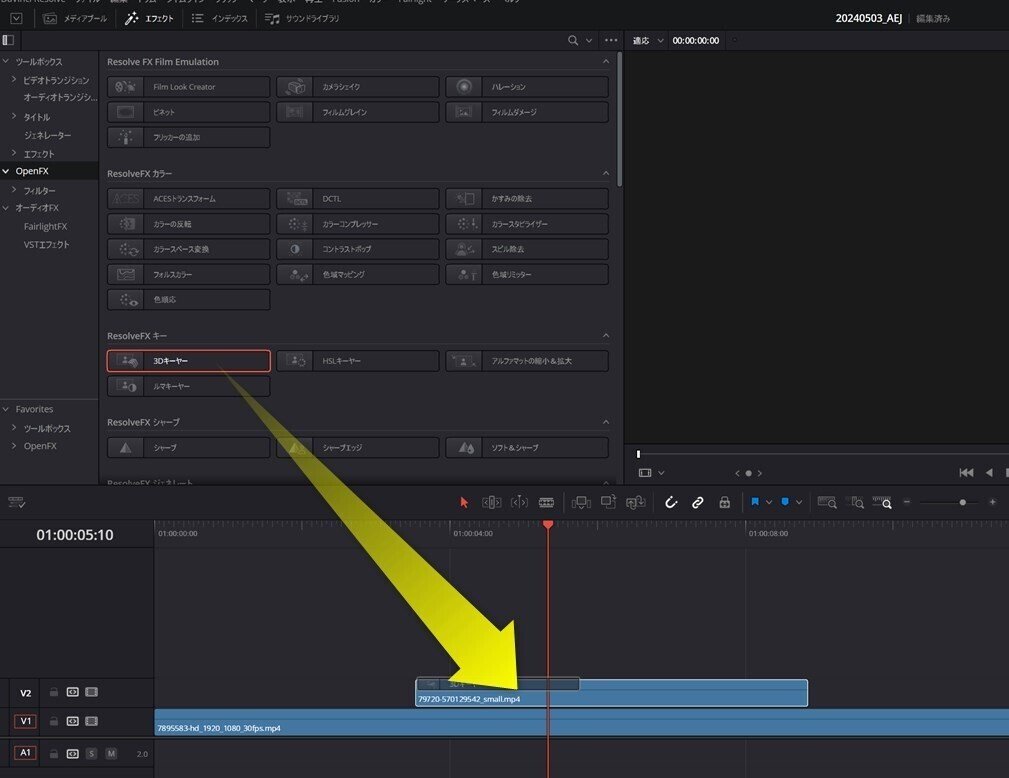Select ジェネレーター in the sidebar
Screen dimensions: 1009x778
pos(48,135)
